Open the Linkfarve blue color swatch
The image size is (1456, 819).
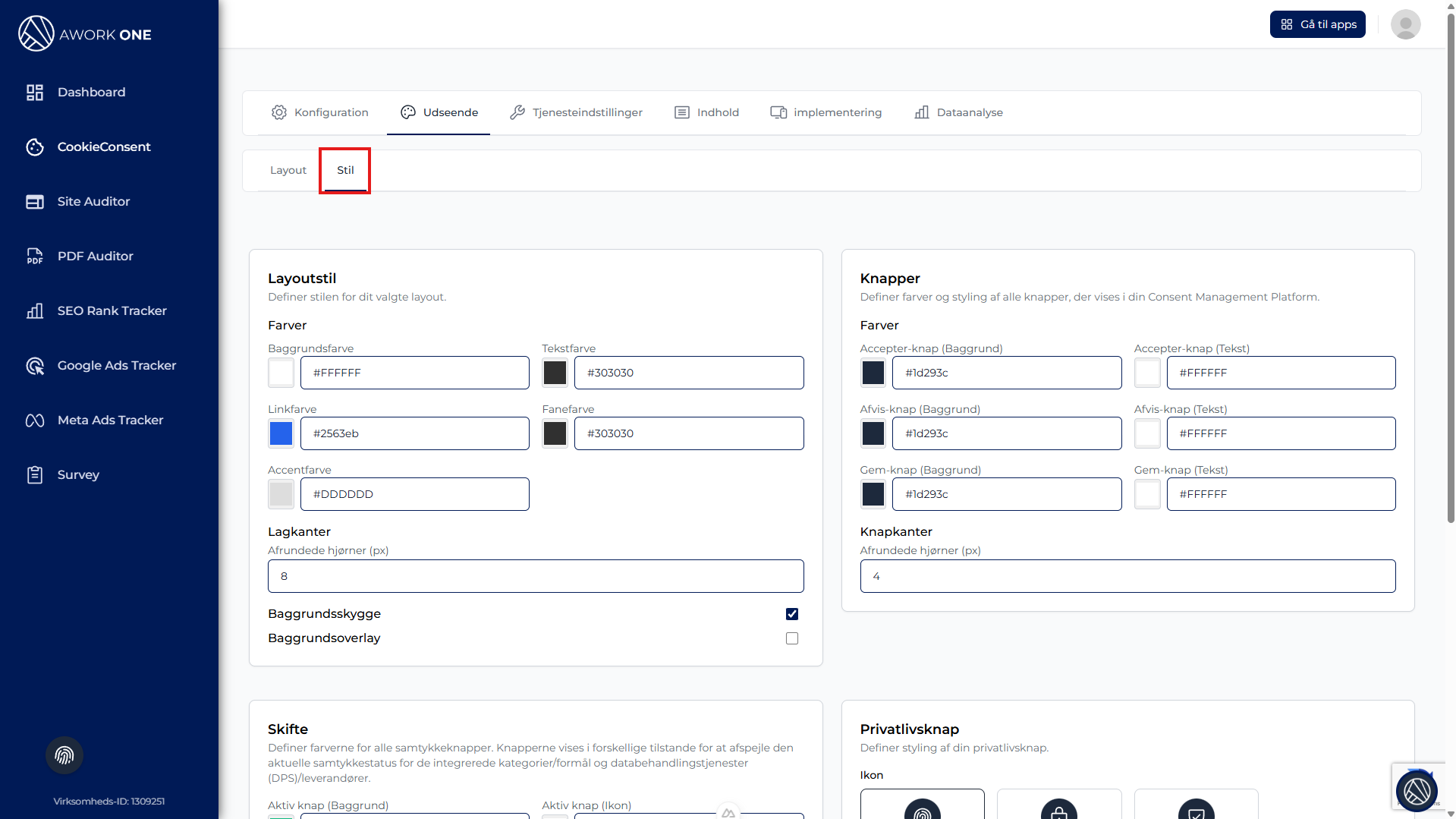coord(281,433)
